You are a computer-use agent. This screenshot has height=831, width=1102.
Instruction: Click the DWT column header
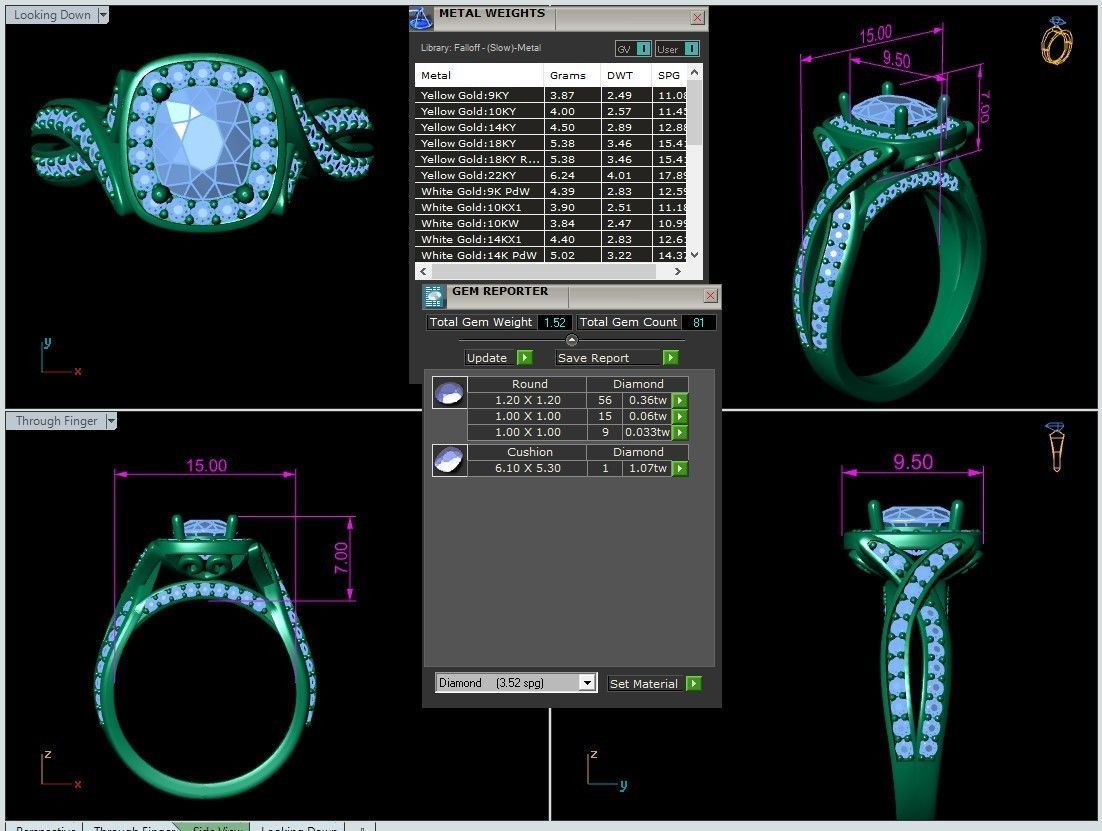(625, 75)
